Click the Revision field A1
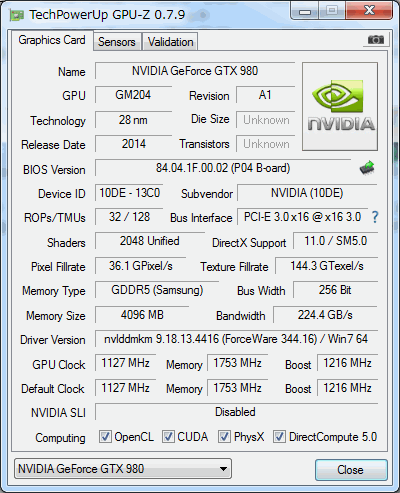400x493 pixels. point(265,95)
